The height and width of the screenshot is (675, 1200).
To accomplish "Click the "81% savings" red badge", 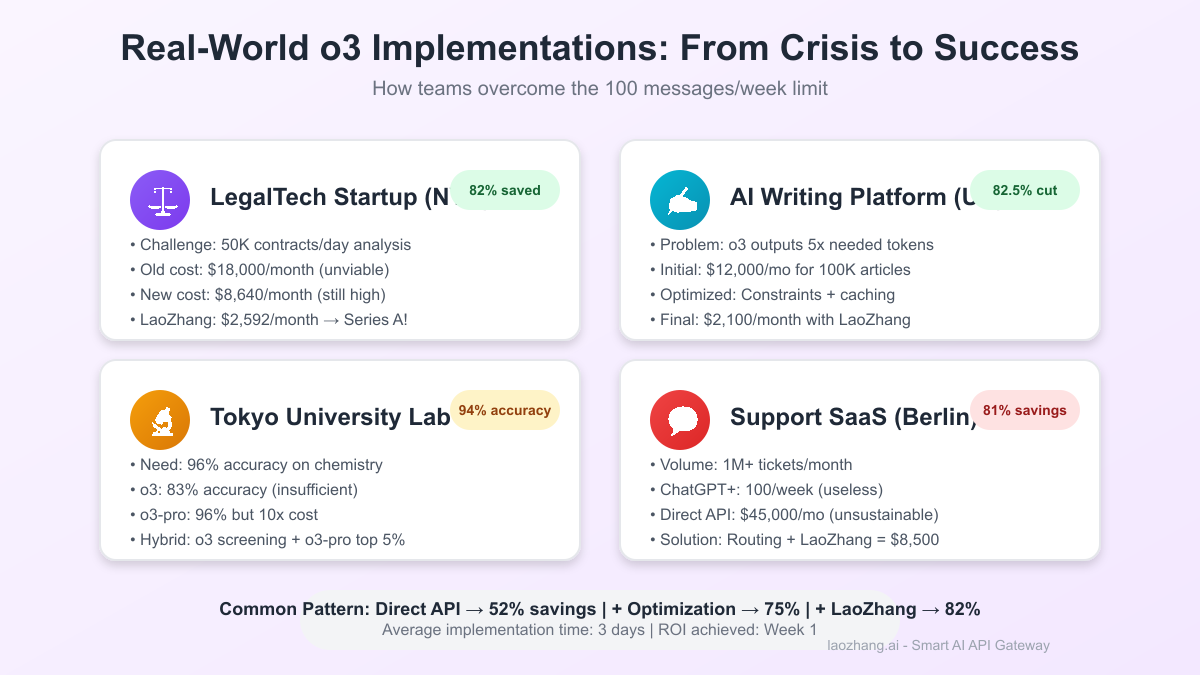I will (1025, 410).
